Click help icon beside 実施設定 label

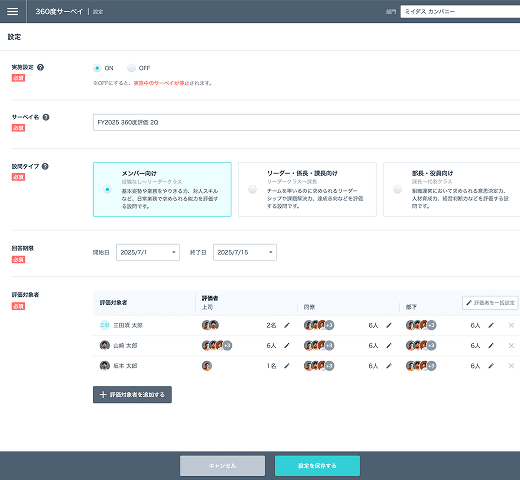[40, 67]
